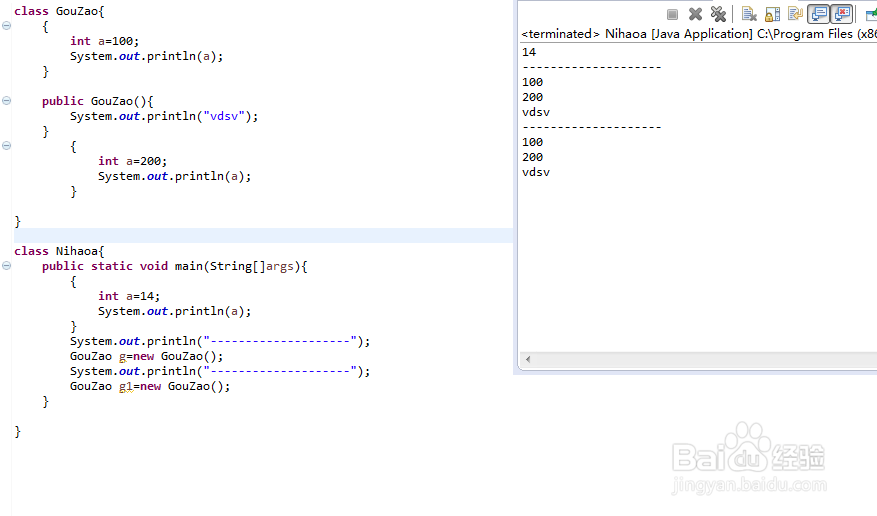Click the console output line "14"
877x516 pixels.
point(529,52)
